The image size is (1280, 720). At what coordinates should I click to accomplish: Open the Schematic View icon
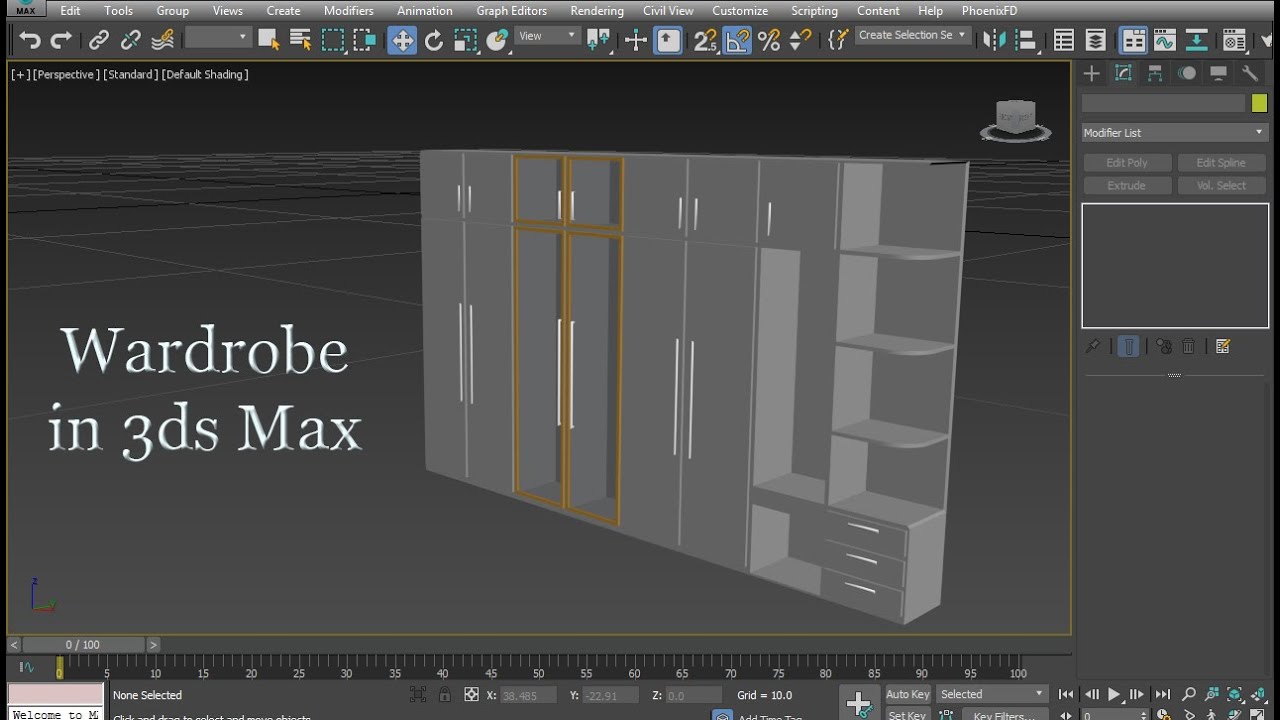coord(1196,40)
